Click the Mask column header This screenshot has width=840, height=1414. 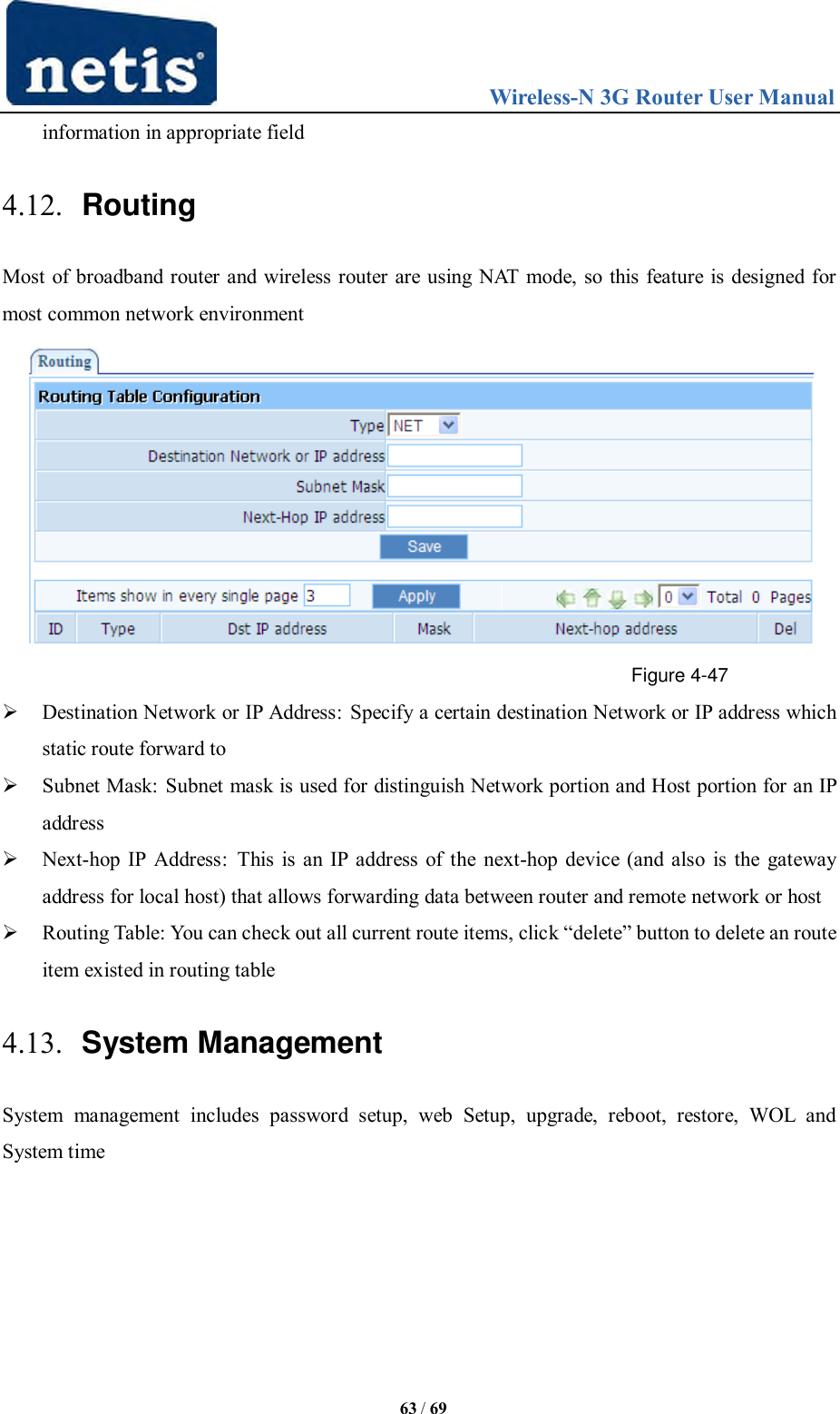(433, 627)
